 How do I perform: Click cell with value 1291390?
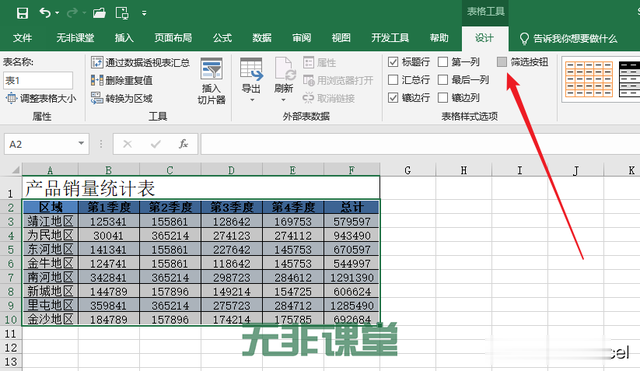[x=352, y=278]
